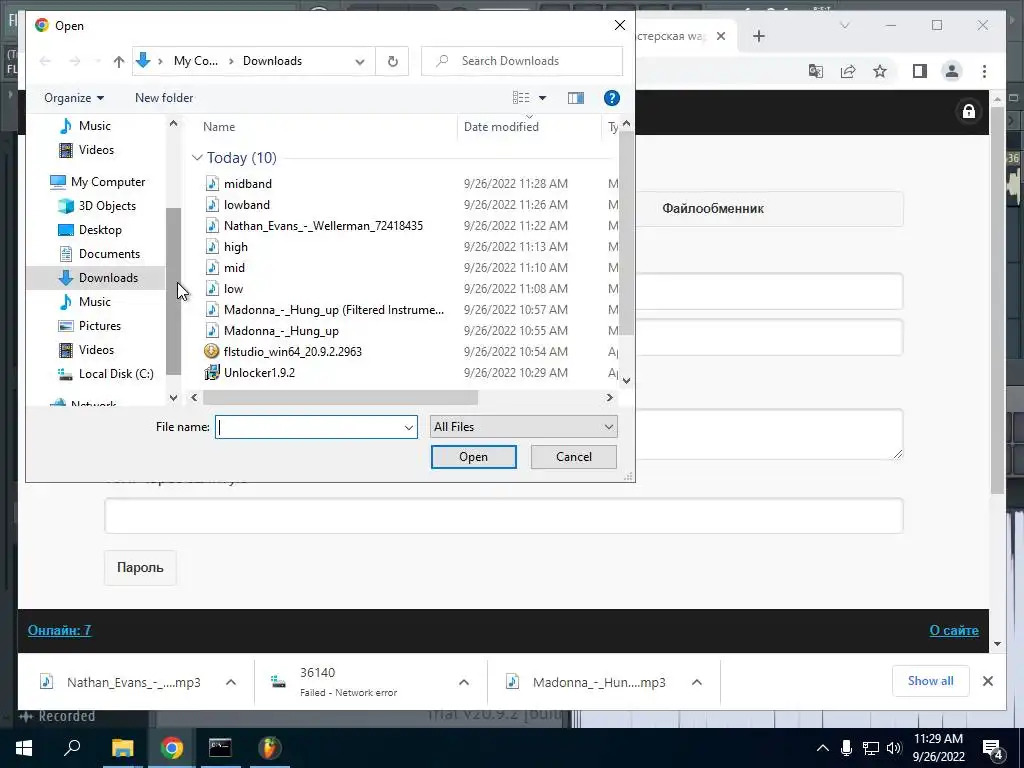Open File Explorer from taskbar
The height and width of the screenshot is (768, 1024).
(x=122, y=748)
